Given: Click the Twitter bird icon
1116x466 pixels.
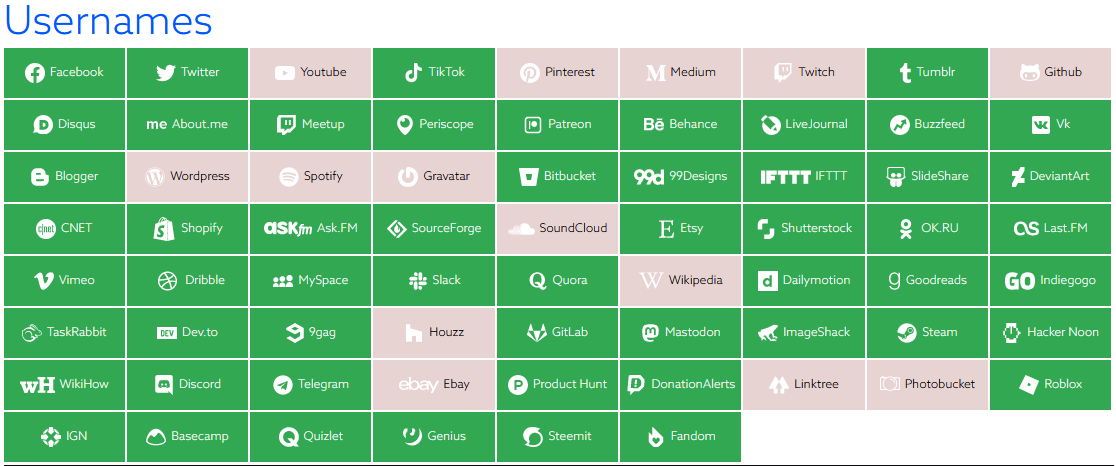Looking at the screenshot, I should [166, 73].
